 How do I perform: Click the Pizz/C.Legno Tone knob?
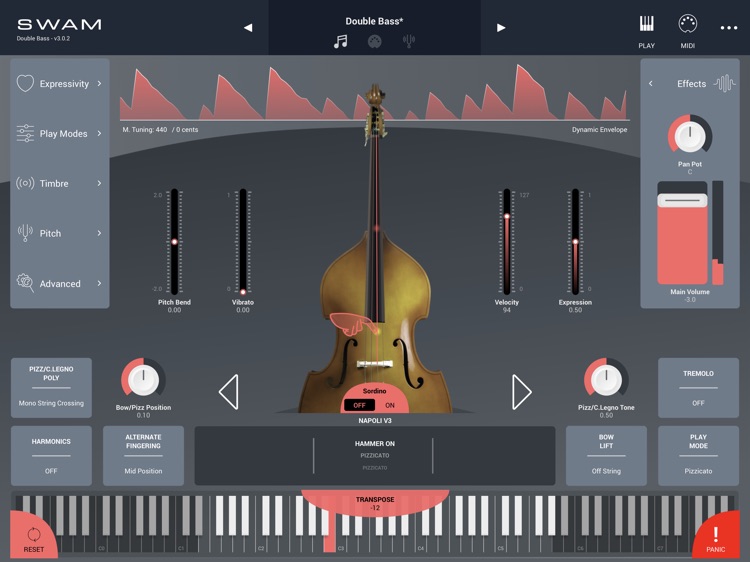606,380
